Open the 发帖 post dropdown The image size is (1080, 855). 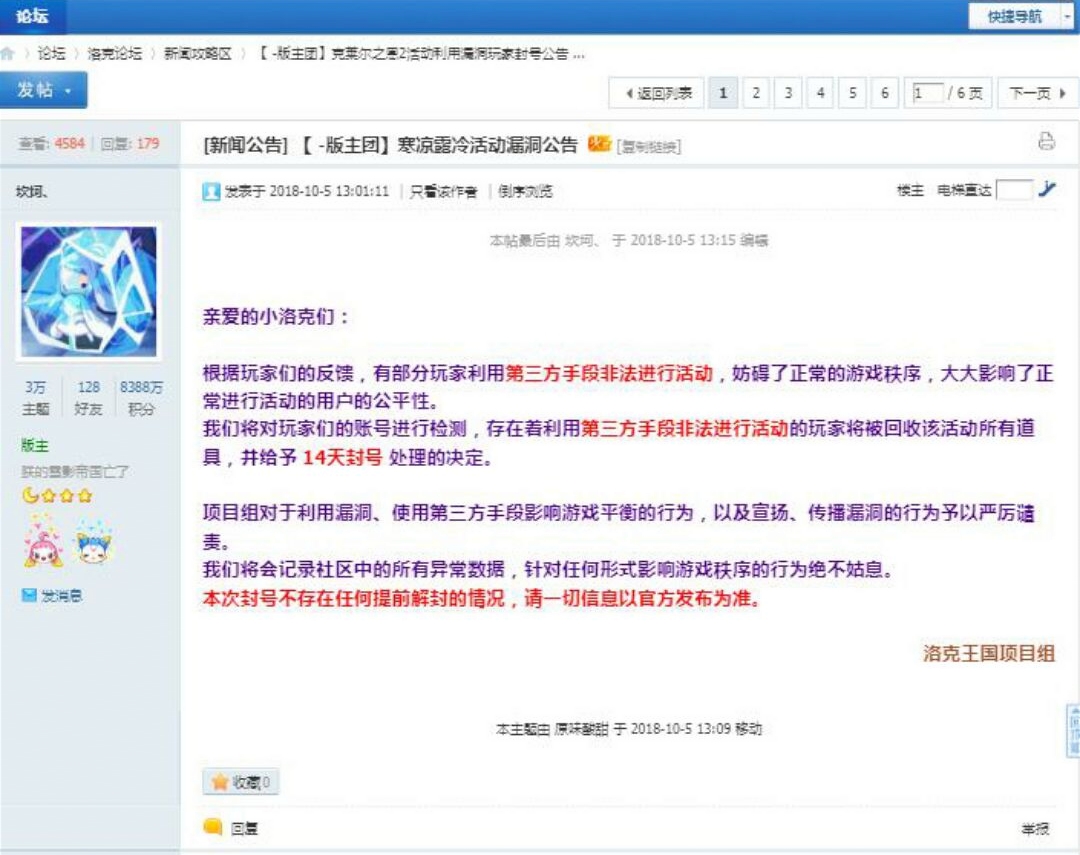(x=43, y=90)
